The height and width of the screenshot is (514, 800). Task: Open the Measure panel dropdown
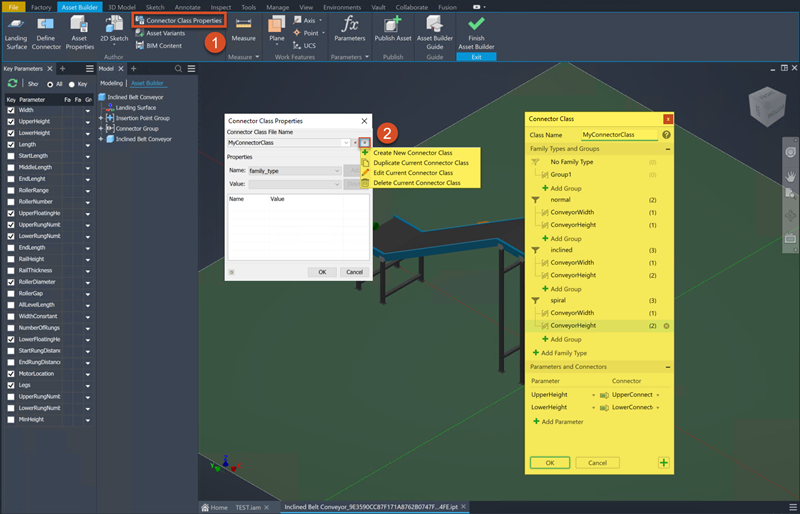pos(257,57)
